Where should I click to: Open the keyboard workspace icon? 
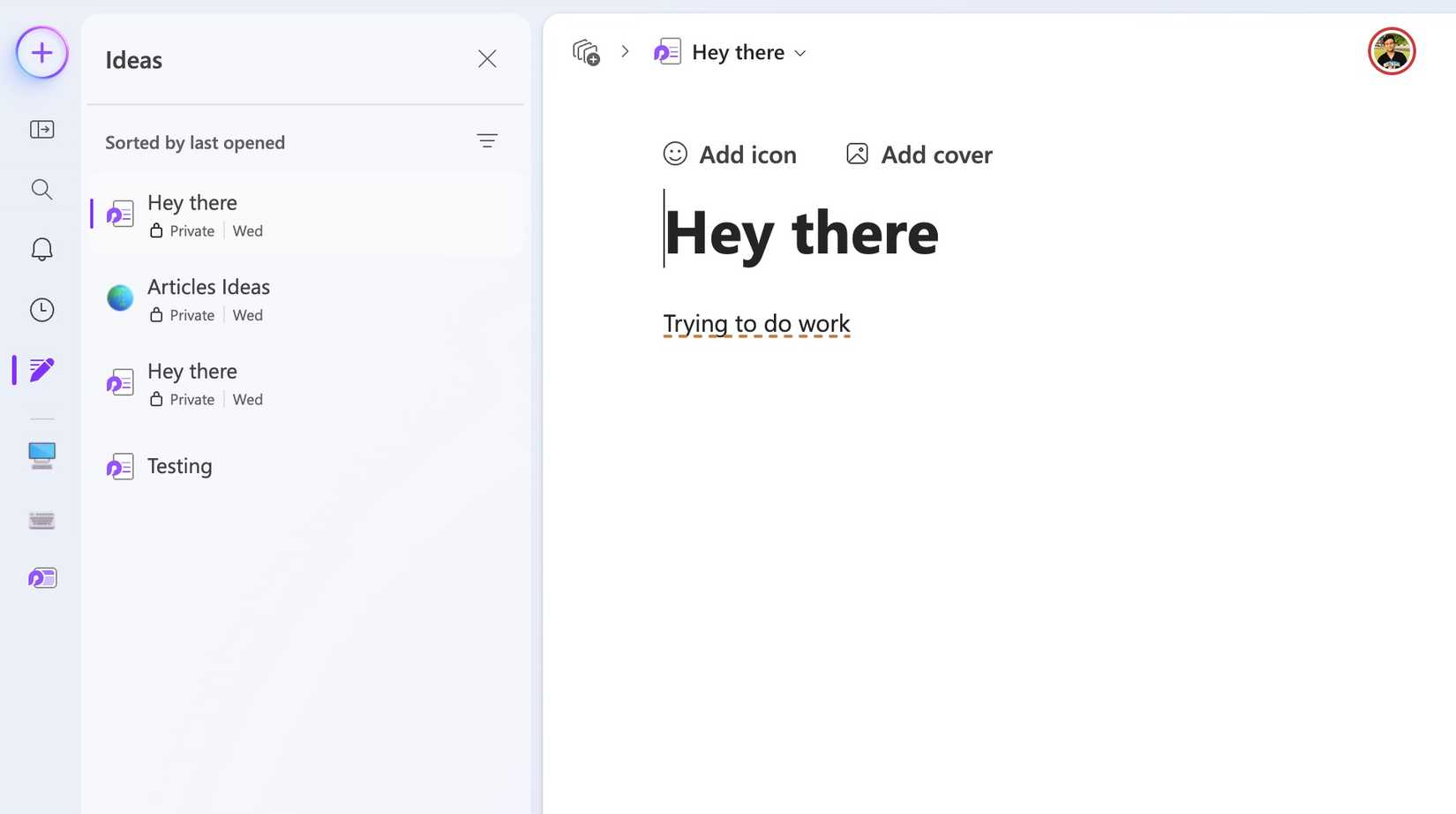41,520
